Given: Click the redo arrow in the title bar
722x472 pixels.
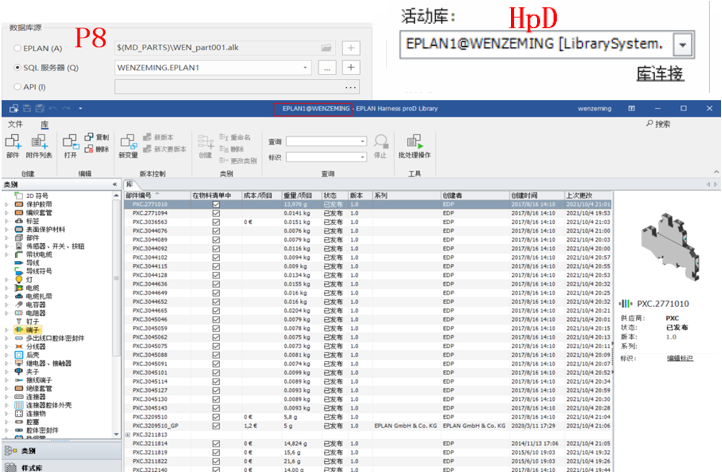Looking at the screenshot, I should (66, 109).
